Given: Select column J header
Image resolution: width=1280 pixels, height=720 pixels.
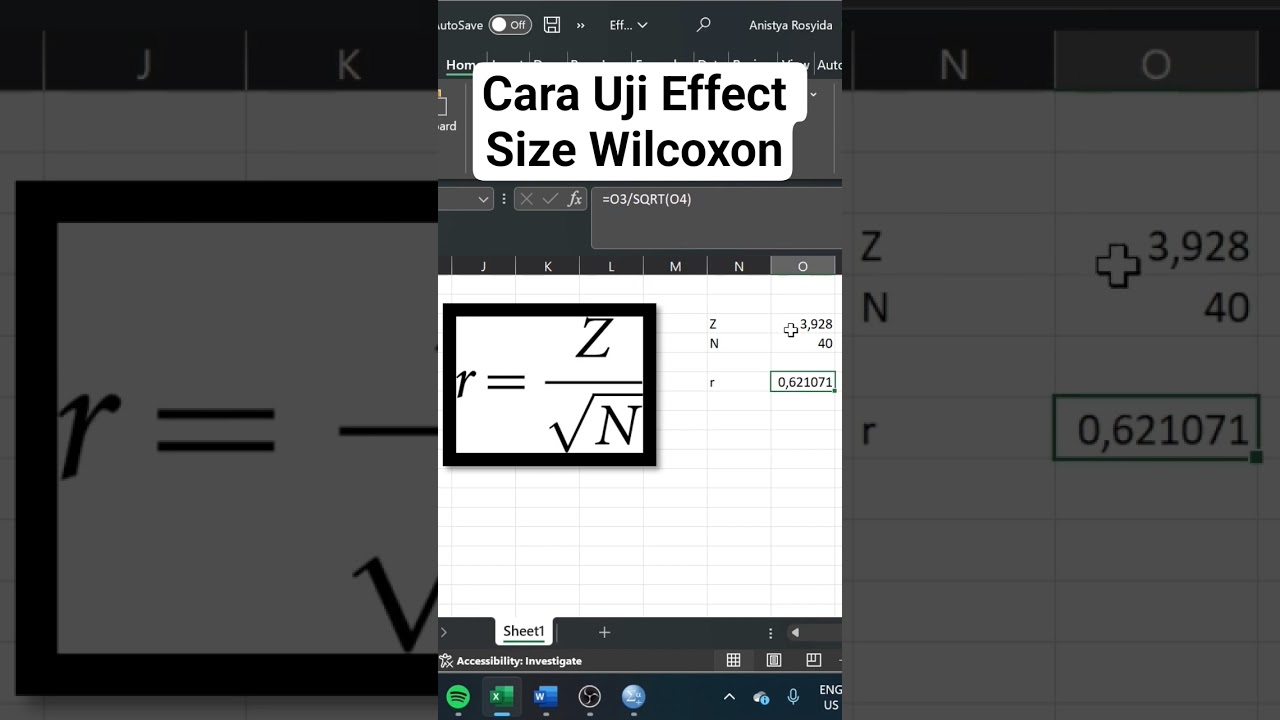Looking at the screenshot, I should point(483,266).
